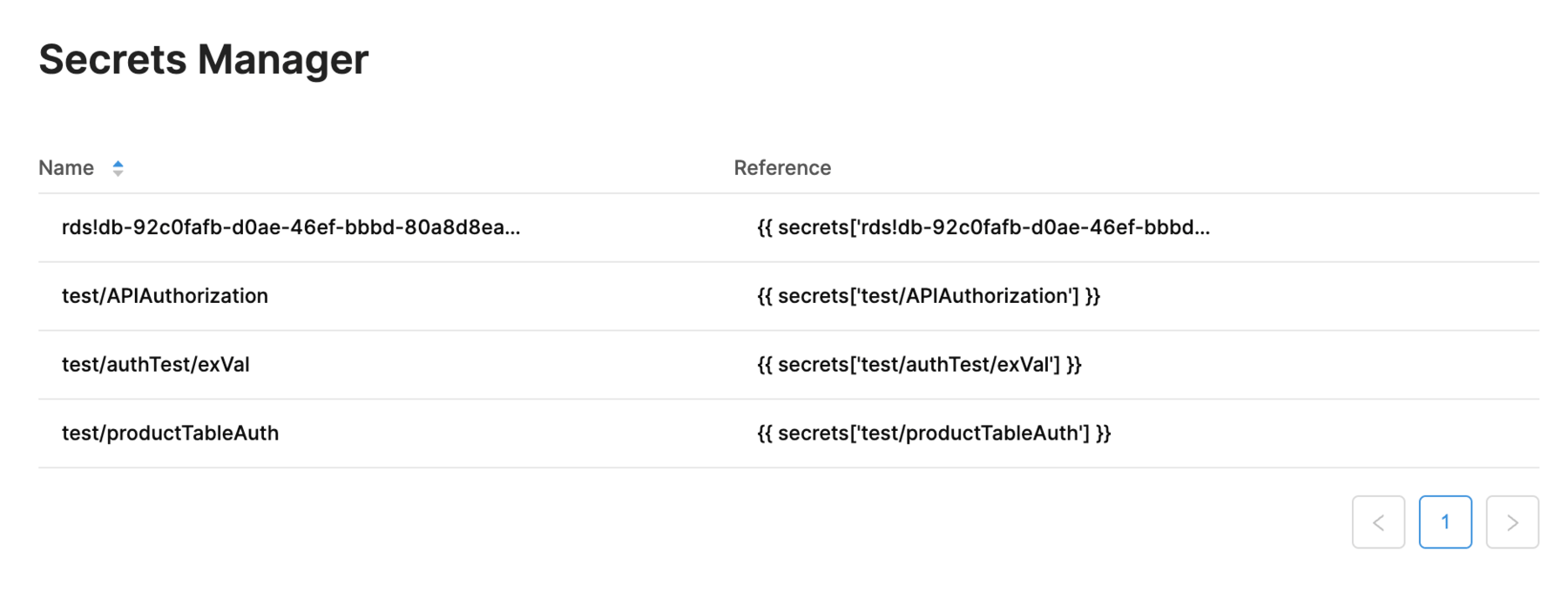Click the rds!db-92c0fafb secrets reference text
Viewport: 1568px width, 599px height.
coord(983,227)
